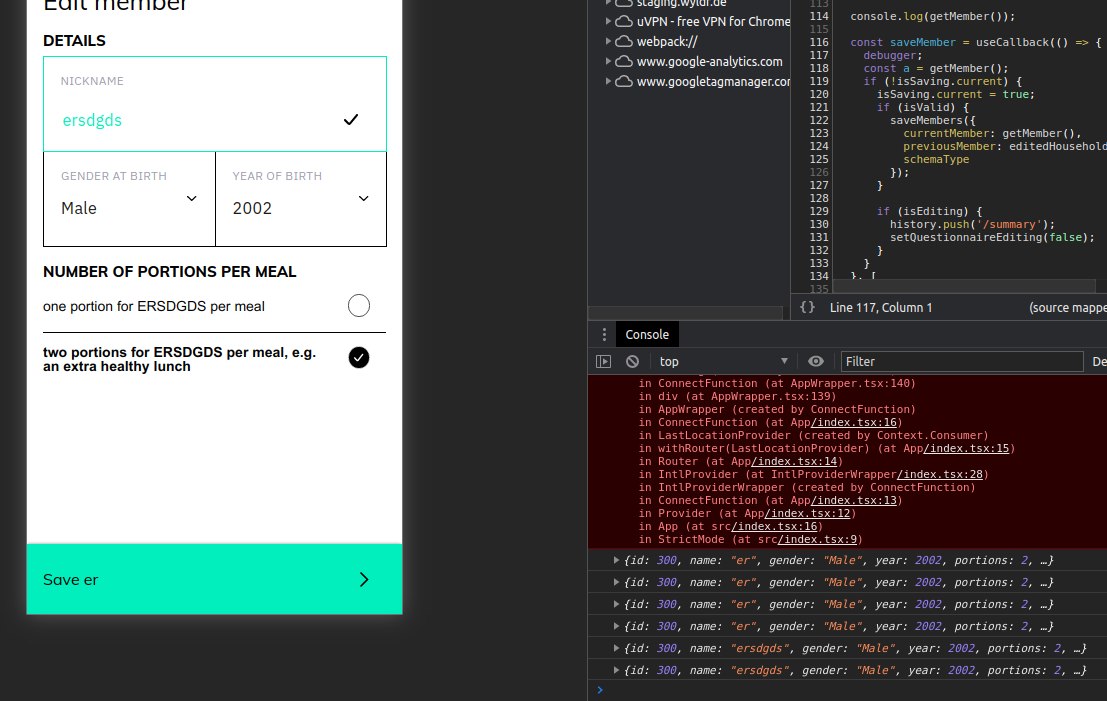The height and width of the screenshot is (701, 1107).
Task: Expand the second logged "er" object
Action: point(616,582)
